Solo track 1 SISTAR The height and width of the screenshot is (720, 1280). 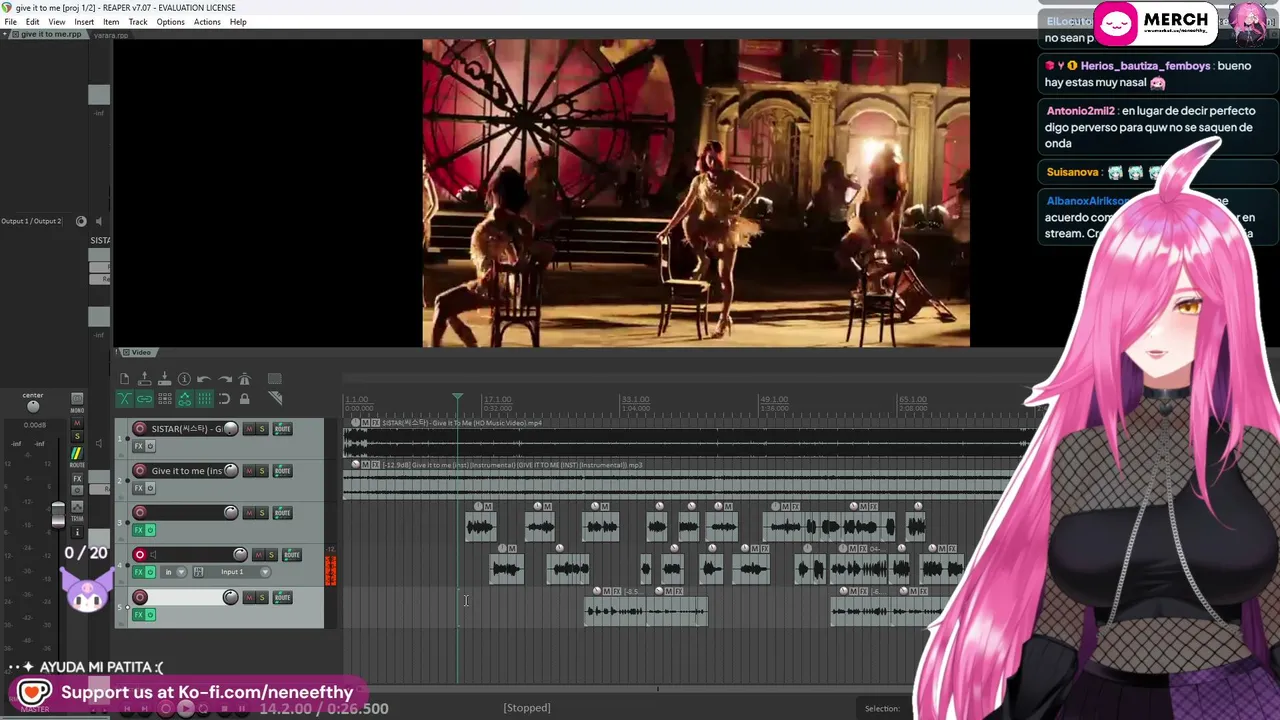[x=262, y=429]
